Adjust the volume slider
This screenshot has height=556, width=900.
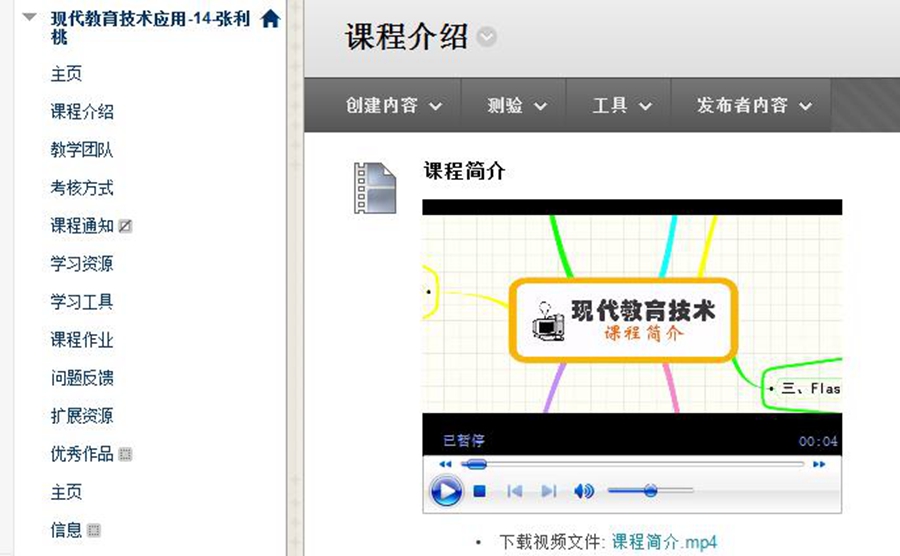pyautogui.click(x=650, y=491)
